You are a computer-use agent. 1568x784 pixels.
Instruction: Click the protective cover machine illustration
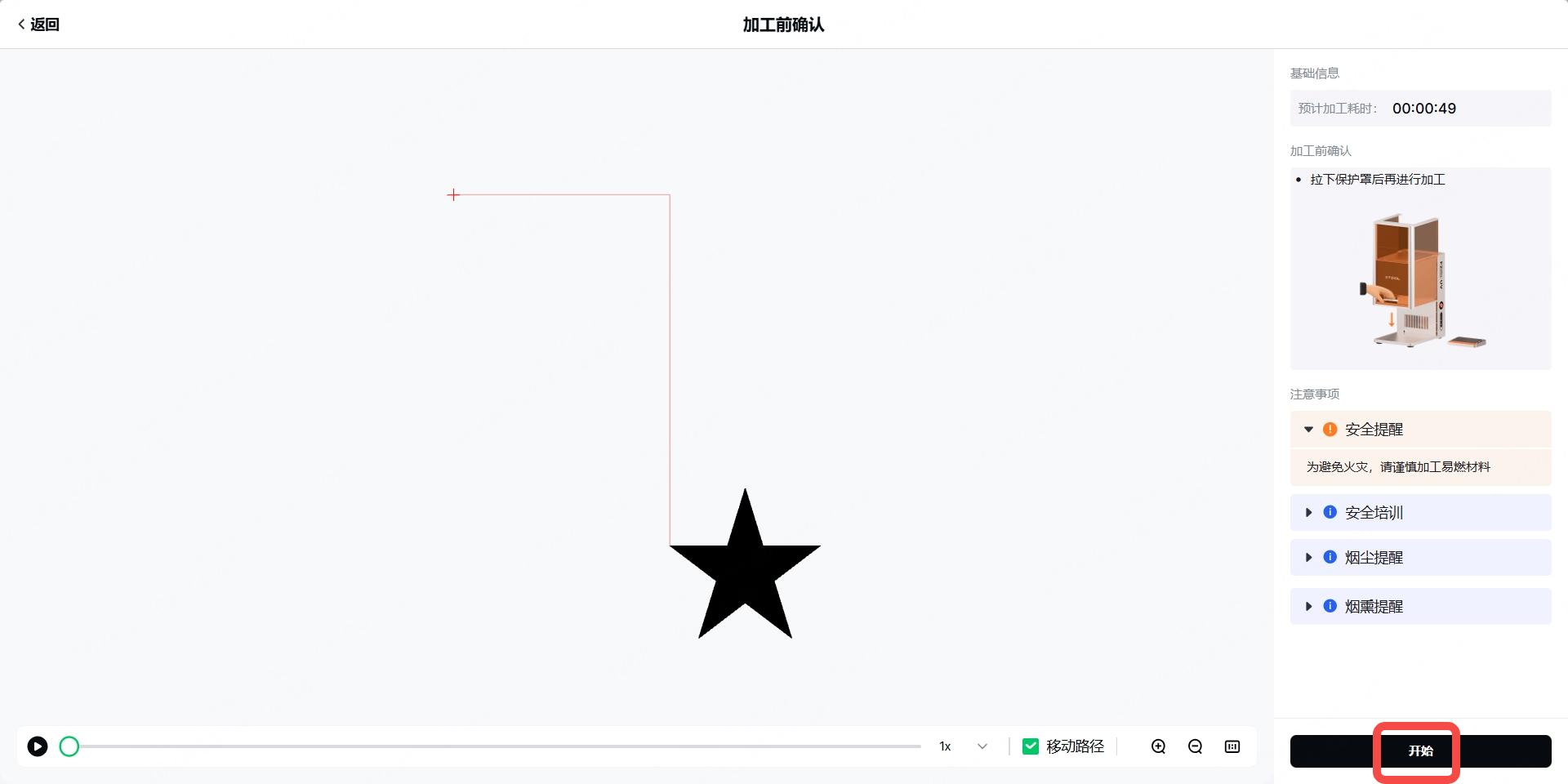(x=1421, y=281)
